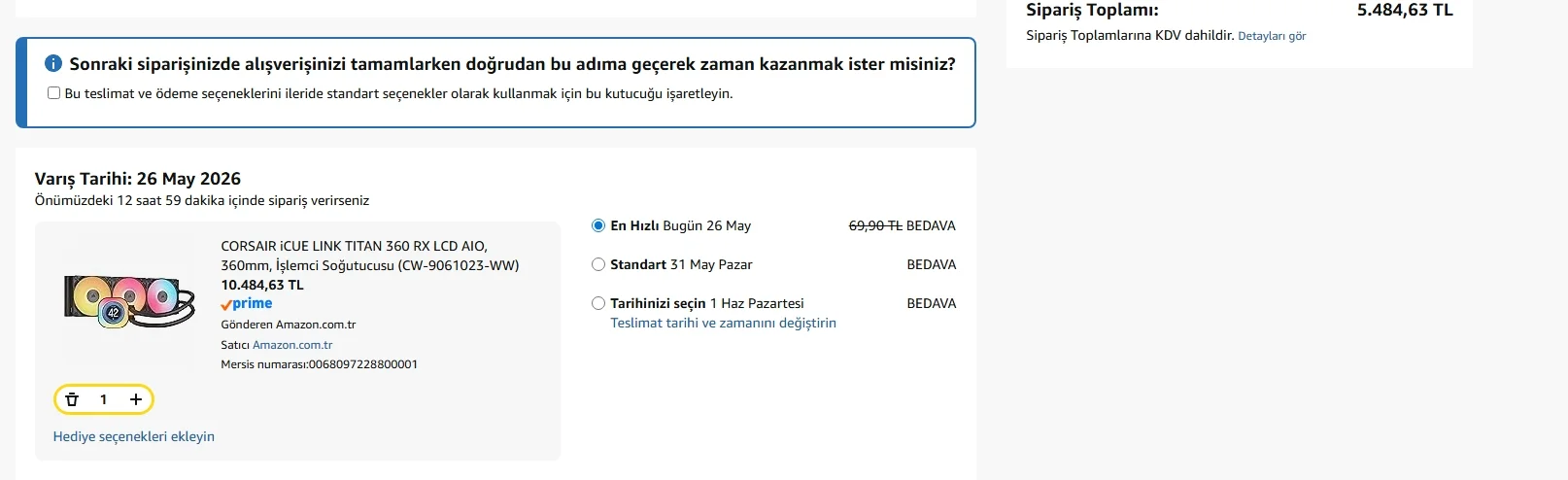This screenshot has width=1568, height=480.
Task: Click the trash icon to remove the item
Action: point(72,399)
